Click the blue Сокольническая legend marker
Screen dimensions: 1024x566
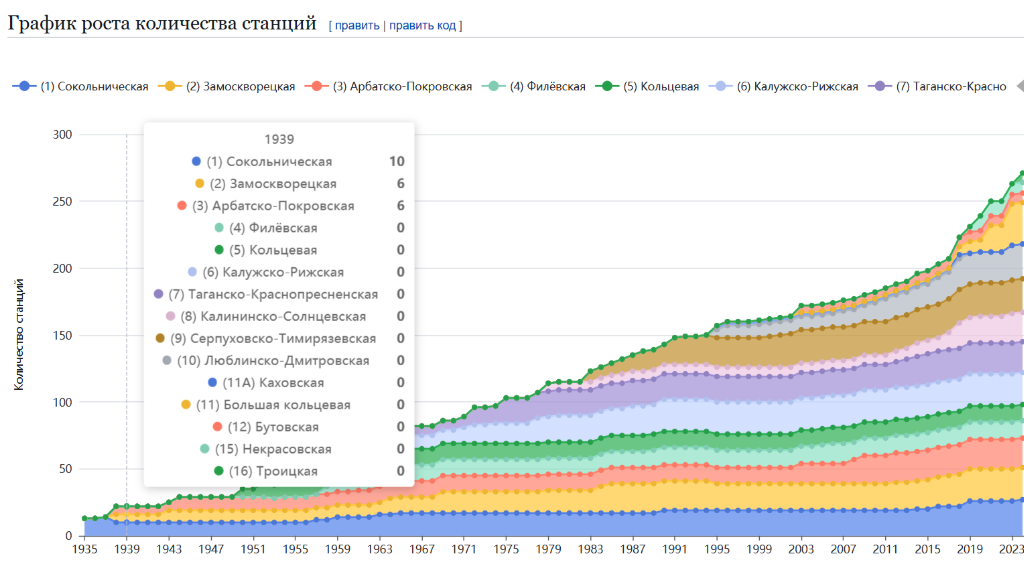pos(25,87)
